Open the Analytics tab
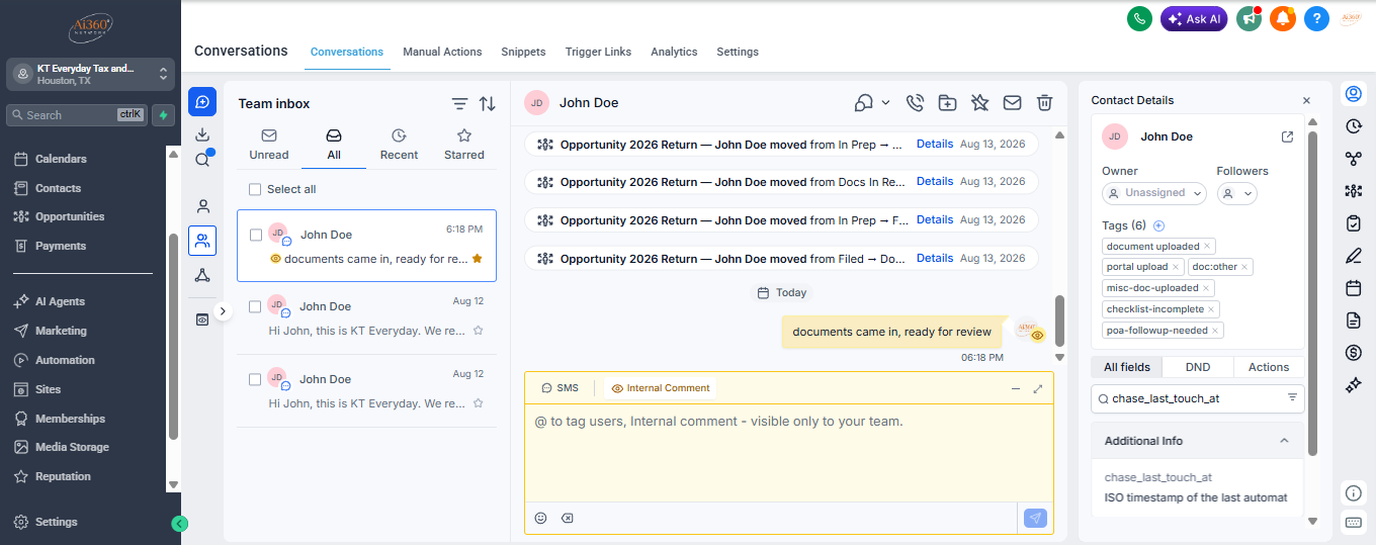1376x545 pixels. (674, 52)
